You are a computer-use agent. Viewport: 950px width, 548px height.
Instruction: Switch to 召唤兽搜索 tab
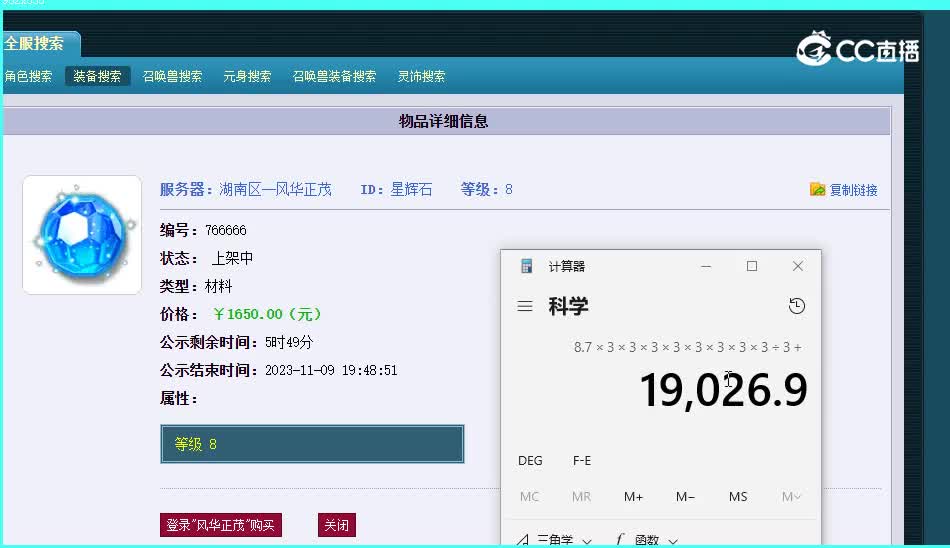(172, 76)
